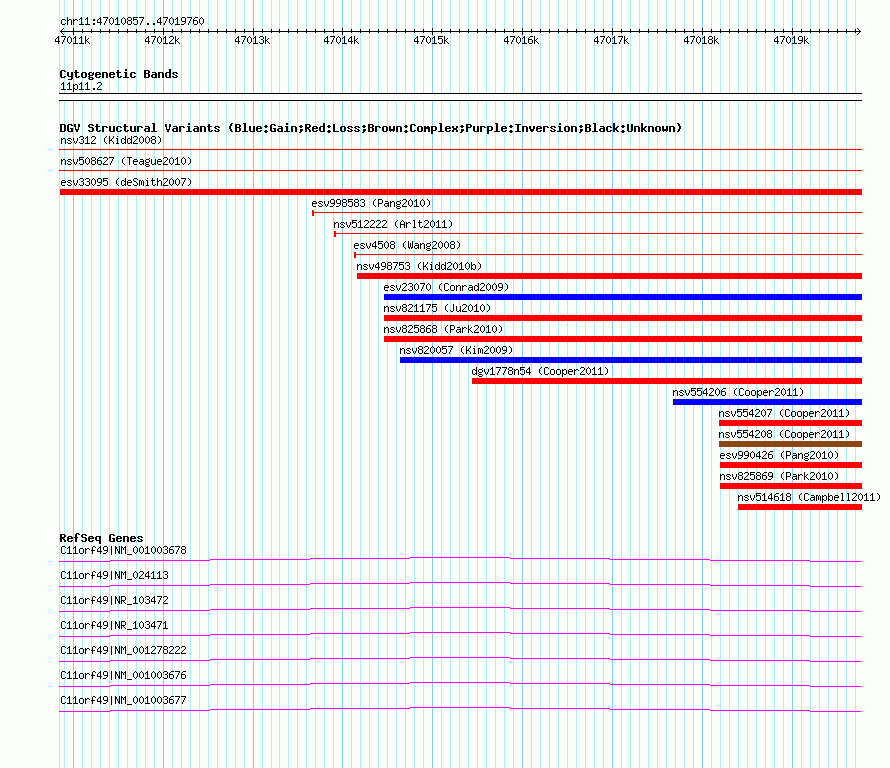Click the red nsv498753 loss bar
This screenshot has width=890, height=768.
coord(609,276)
